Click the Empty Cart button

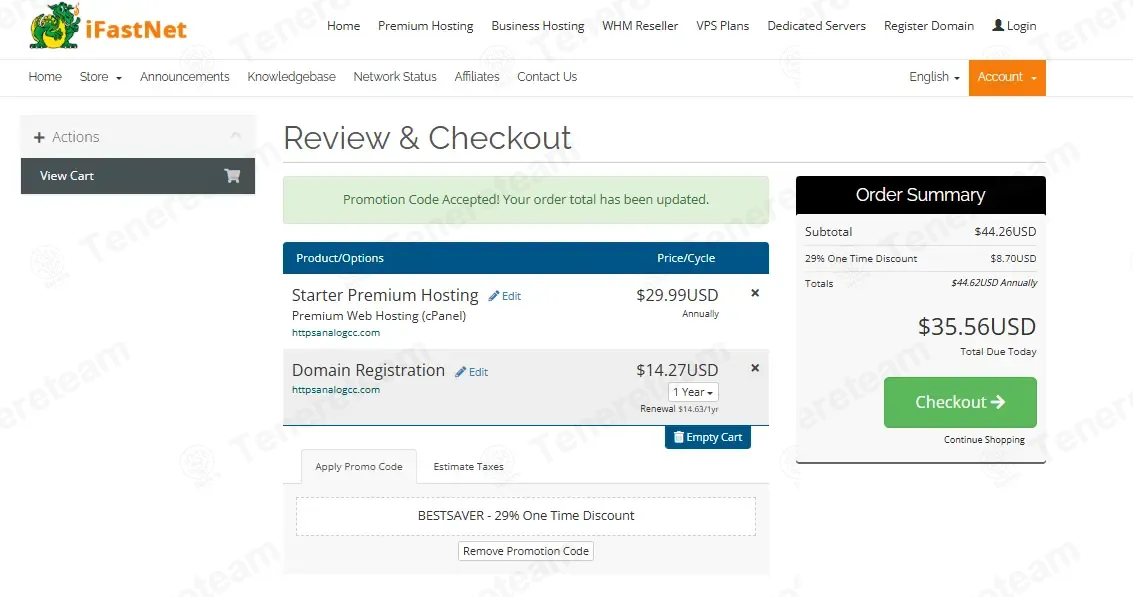707,437
